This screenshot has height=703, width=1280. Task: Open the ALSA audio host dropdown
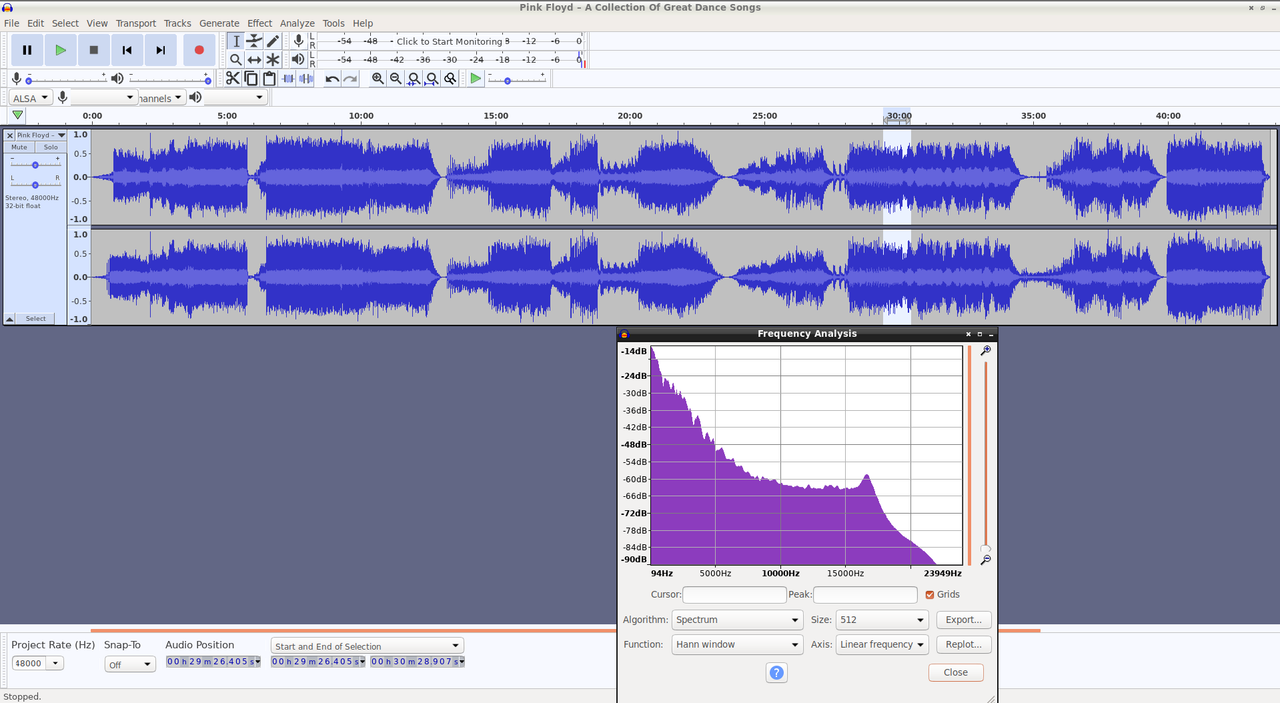click(30, 98)
